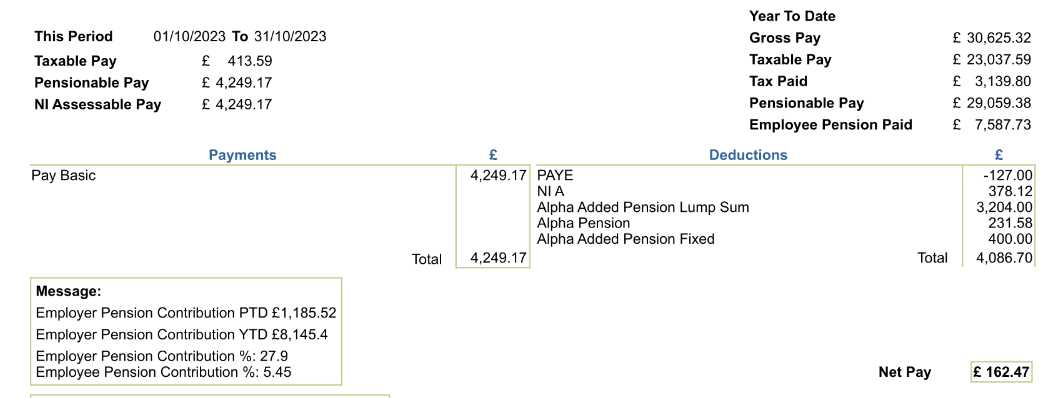
Task: Select the Tax Paid value £ 3,139.80
Action: pyautogui.click(x=992, y=81)
